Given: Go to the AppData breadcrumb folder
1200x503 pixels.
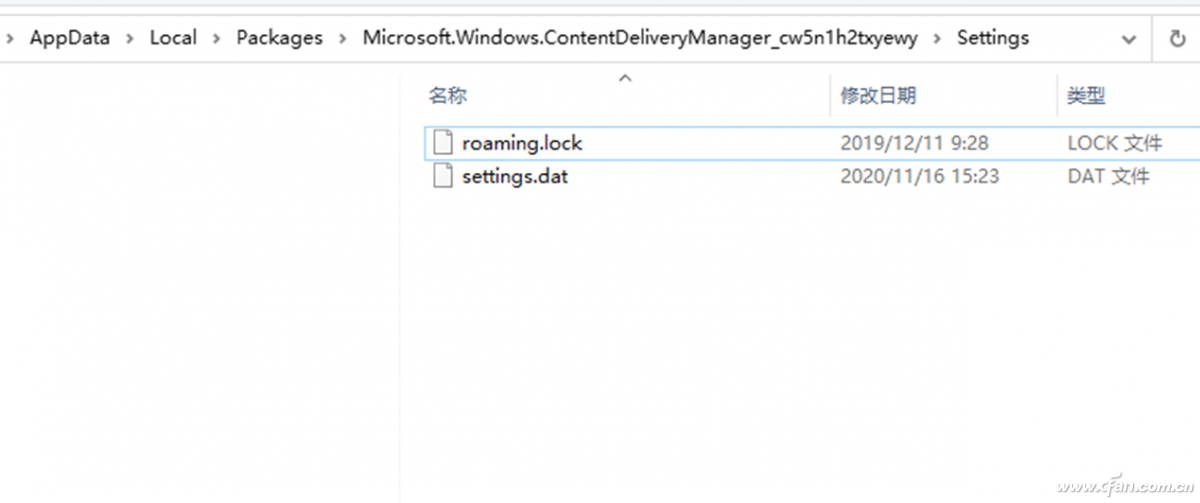Looking at the screenshot, I should (70, 38).
